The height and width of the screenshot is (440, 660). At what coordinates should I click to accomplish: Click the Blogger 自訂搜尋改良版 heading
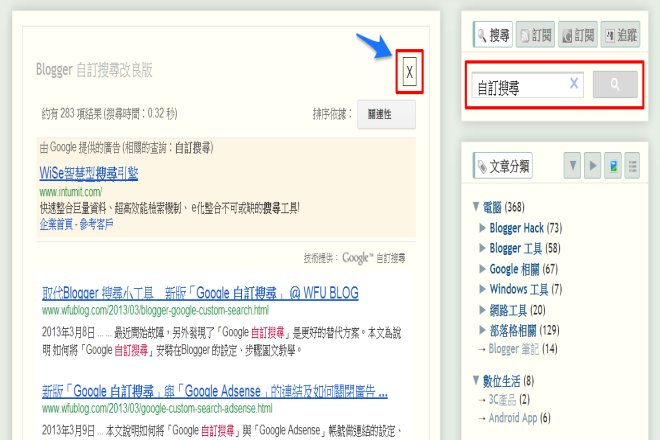[x=94, y=70]
